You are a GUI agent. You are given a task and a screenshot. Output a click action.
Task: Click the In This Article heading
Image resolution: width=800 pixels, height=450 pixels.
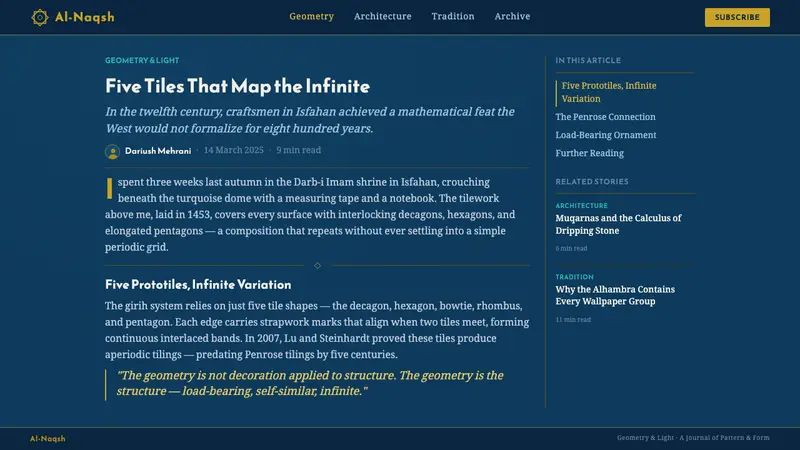click(x=588, y=60)
